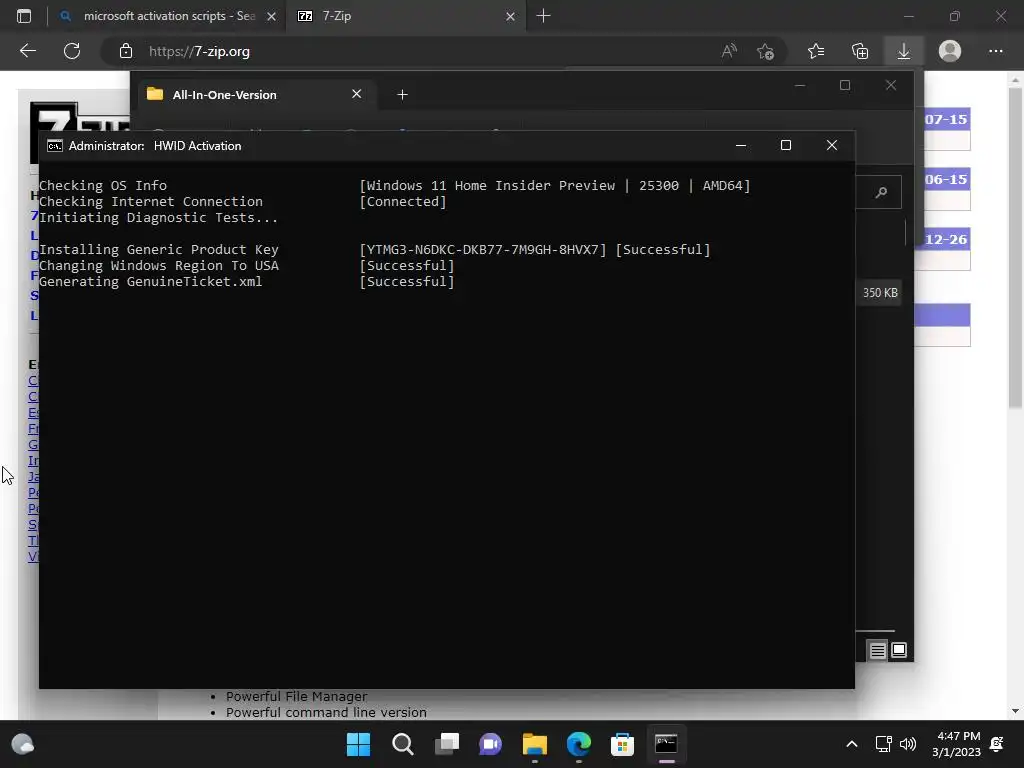
Task: Click the 350 KB file size entry
Action: pyautogui.click(x=880, y=293)
